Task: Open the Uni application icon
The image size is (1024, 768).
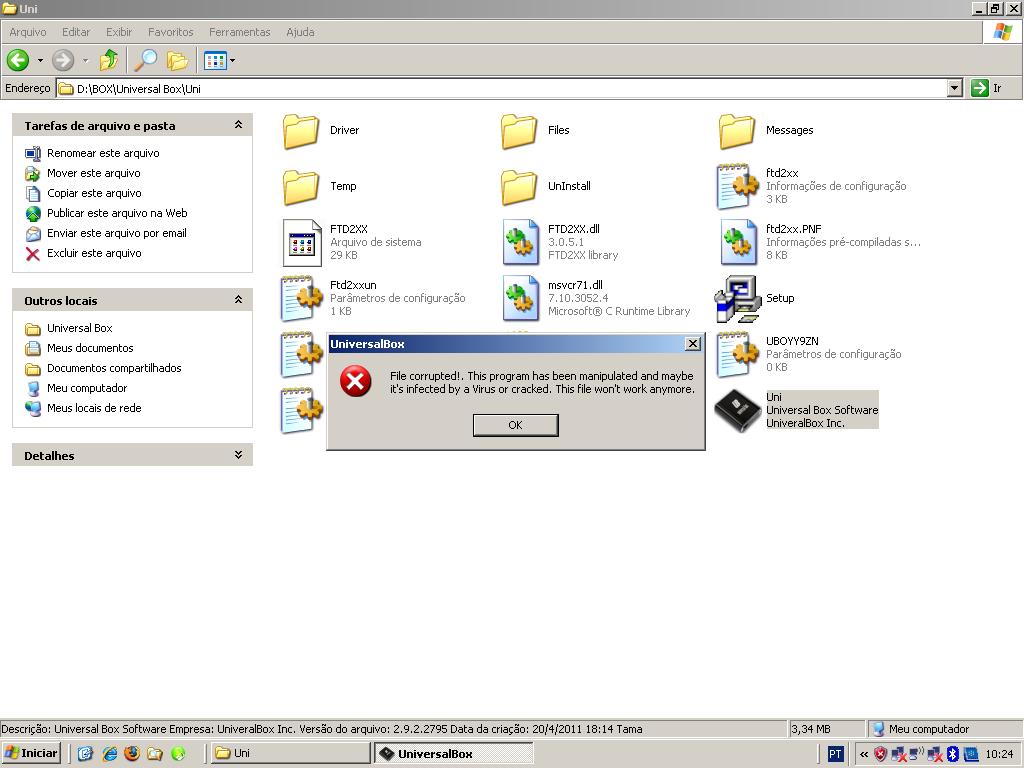Action: 738,410
